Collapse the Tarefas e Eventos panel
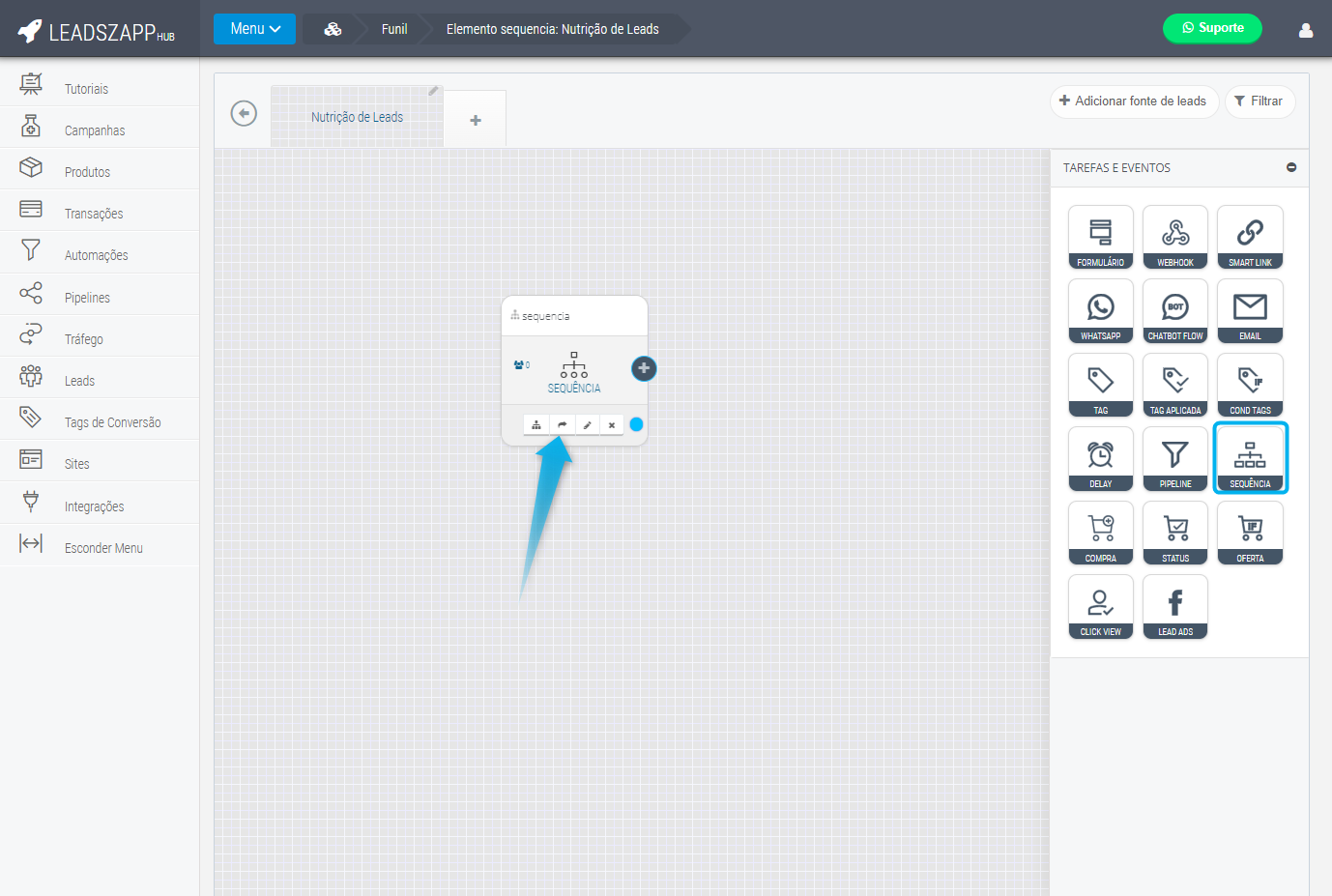Viewport: 1332px width, 896px height. (x=1290, y=167)
